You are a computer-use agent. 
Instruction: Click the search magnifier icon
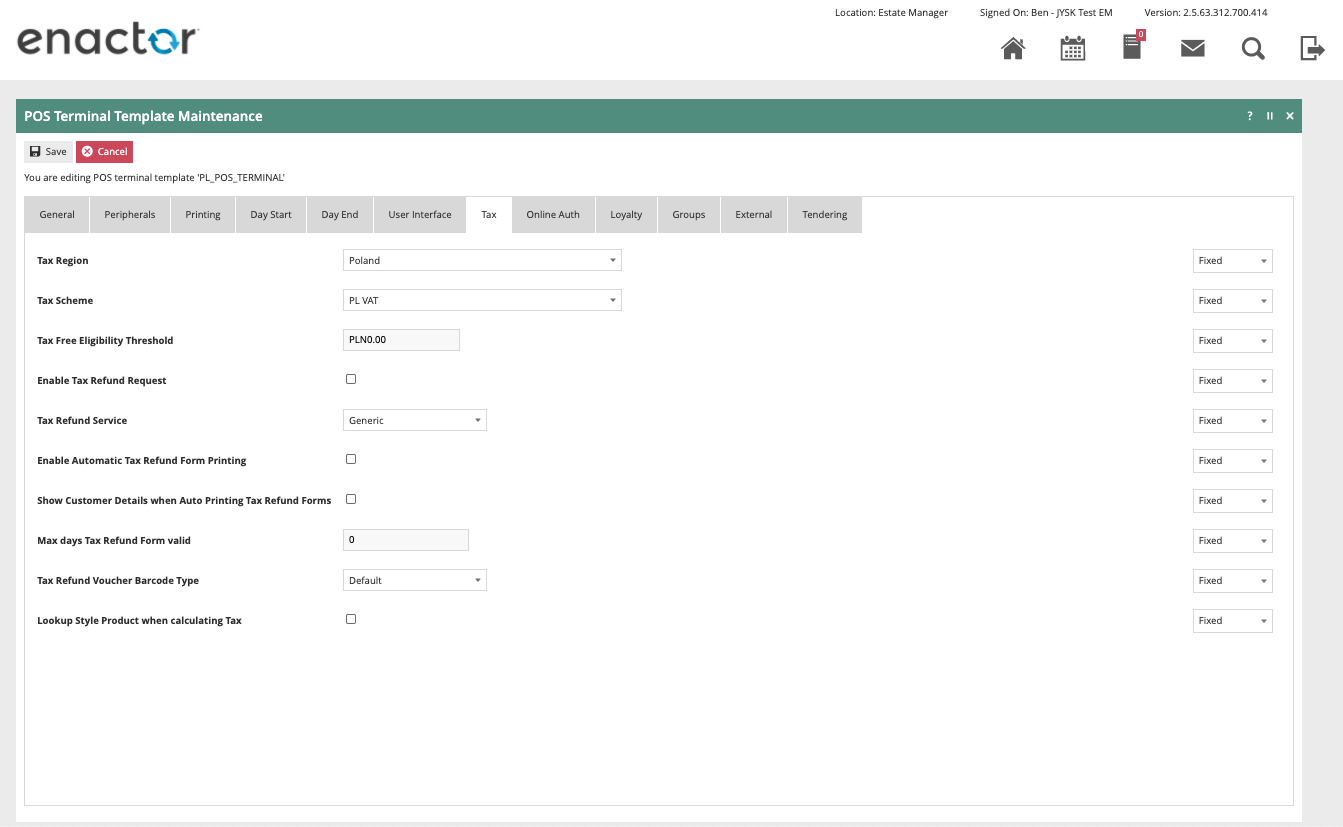click(1253, 48)
